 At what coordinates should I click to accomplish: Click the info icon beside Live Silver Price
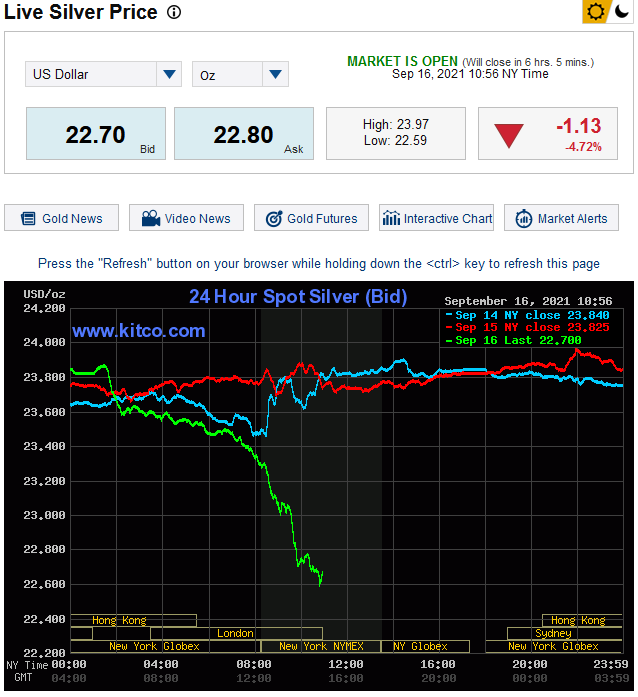click(x=174, y=12)
